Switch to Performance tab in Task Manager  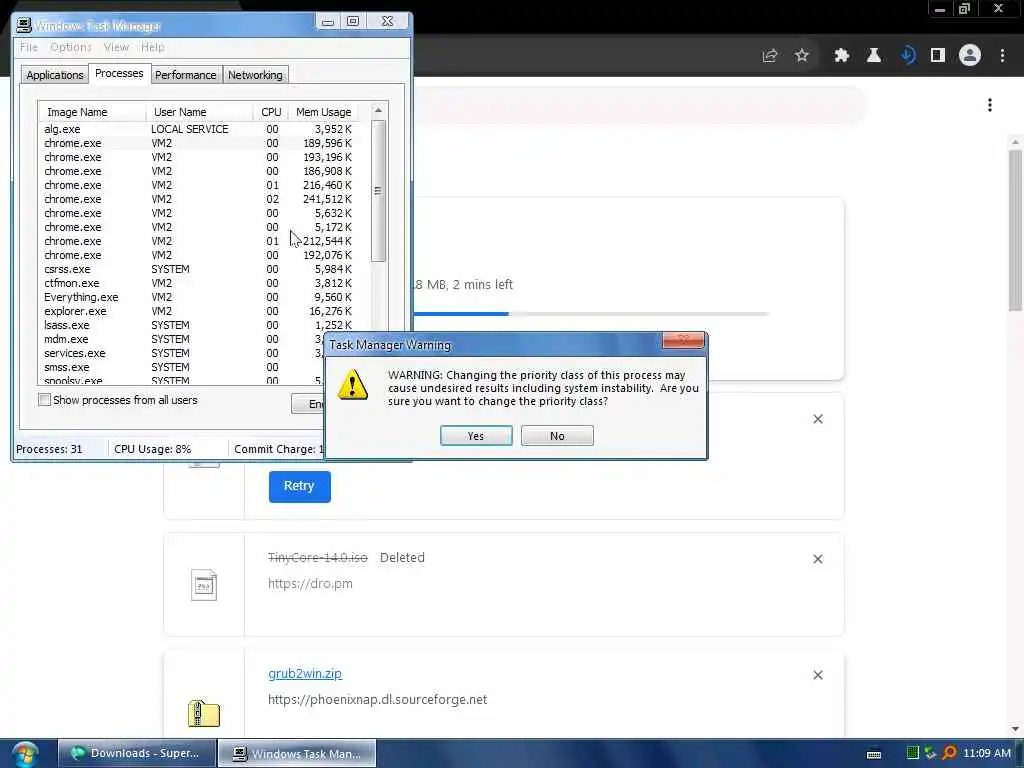pos(185,74)
